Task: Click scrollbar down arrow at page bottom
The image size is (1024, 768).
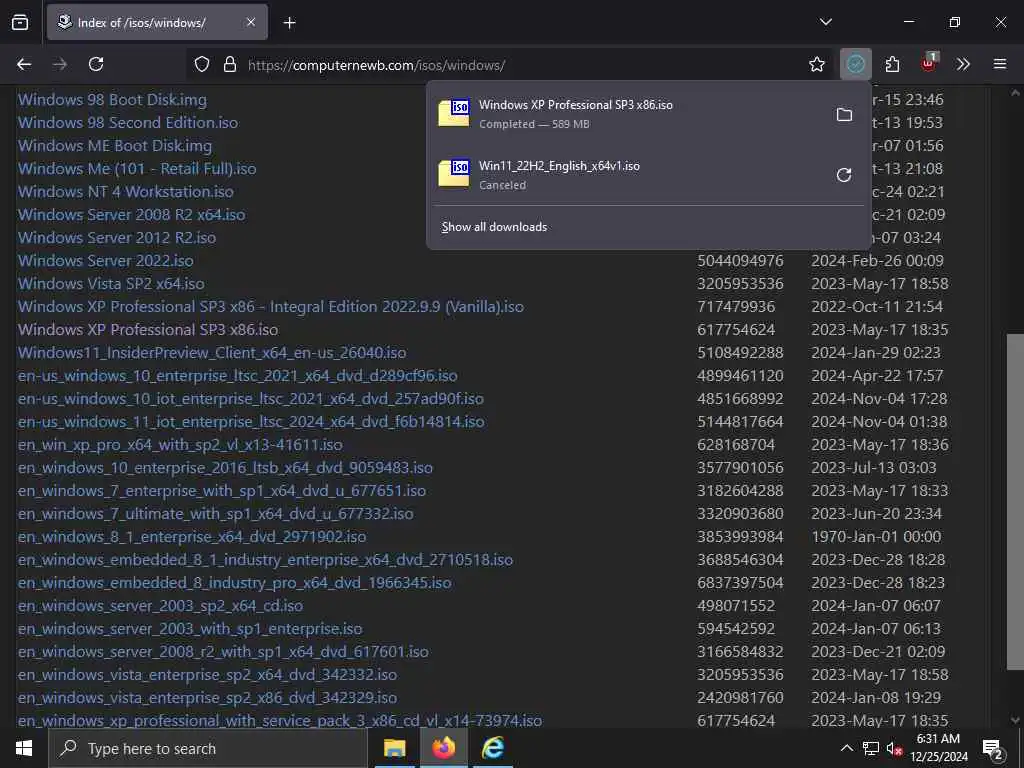Action: point(1015,720)
